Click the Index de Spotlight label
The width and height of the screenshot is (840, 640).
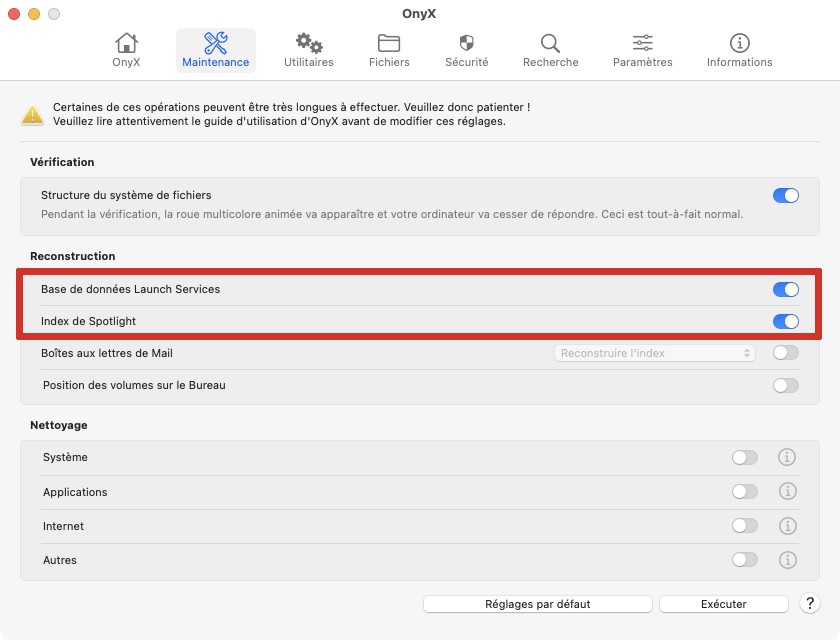click(x=88, y=321)
